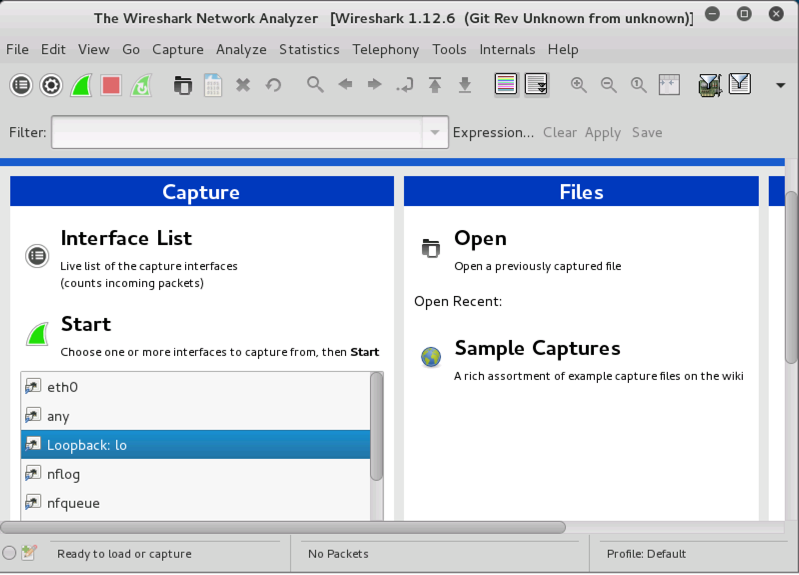Start a new capture with green fin icon
Viewport: 799px width, 575px height.
pyautogui.click(x=81, y=86)
